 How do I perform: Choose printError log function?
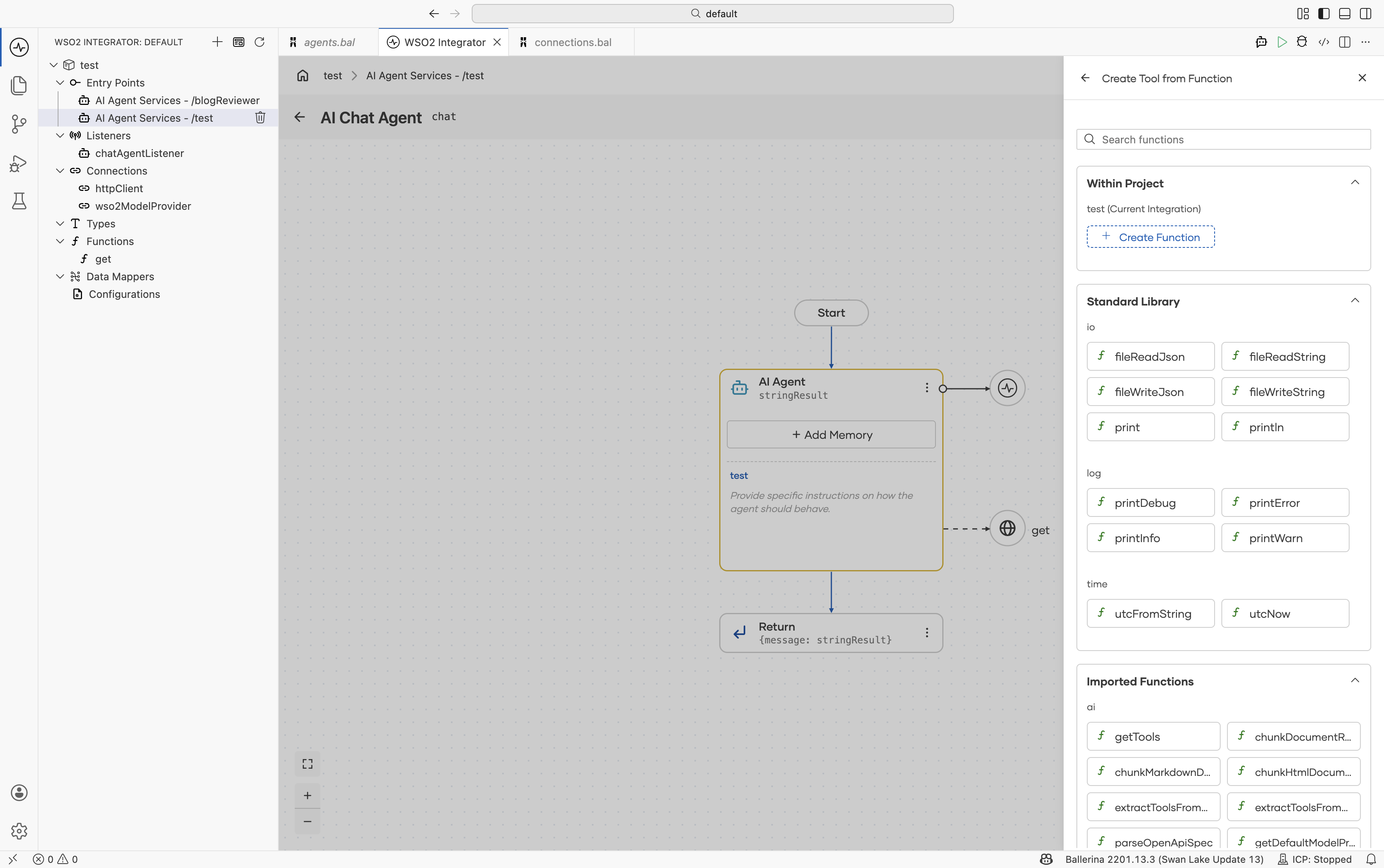click(1285, 503)
